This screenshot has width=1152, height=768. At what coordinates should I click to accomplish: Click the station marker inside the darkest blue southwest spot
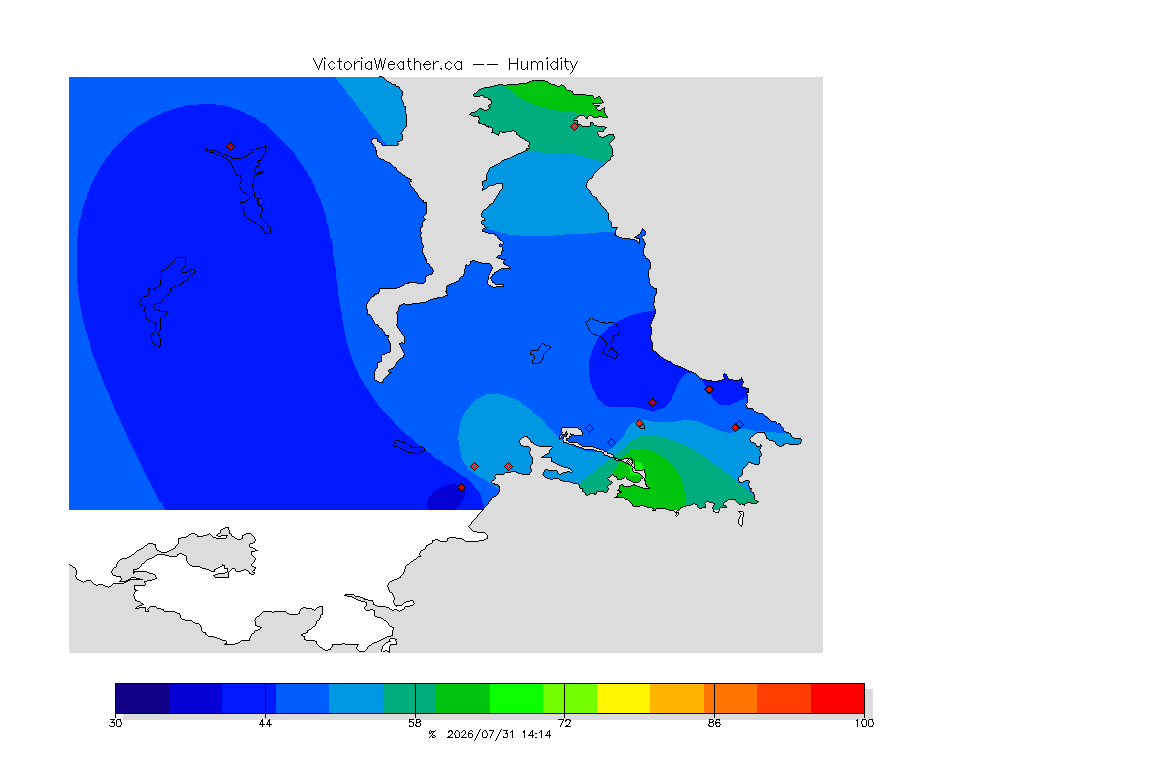pyautogui.click(x=461, y=487)
